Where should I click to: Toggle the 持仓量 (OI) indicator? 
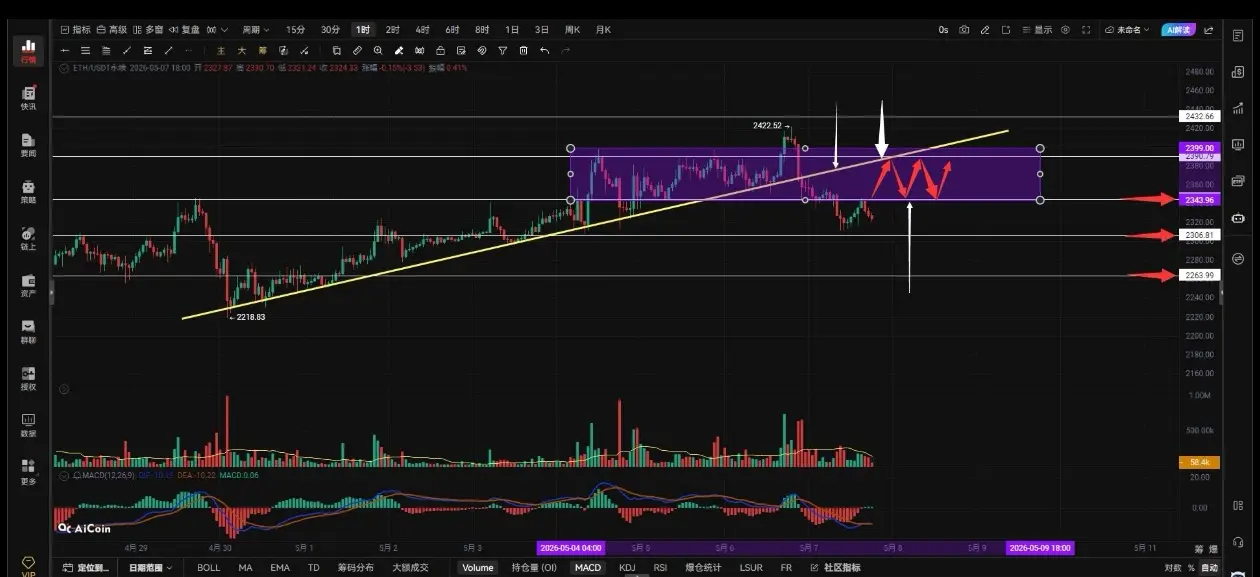point(534,567)
